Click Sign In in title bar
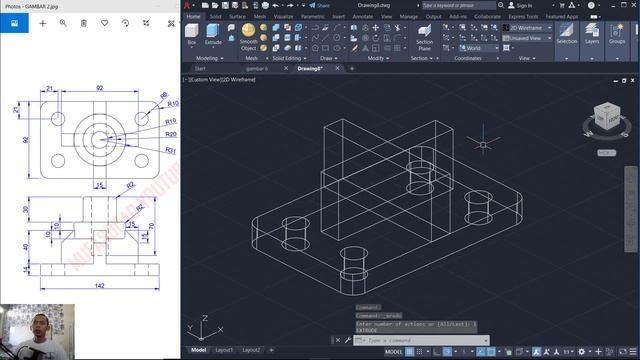Image resolution: width=640 pixels, height=360 pixels. coord(520,5)
